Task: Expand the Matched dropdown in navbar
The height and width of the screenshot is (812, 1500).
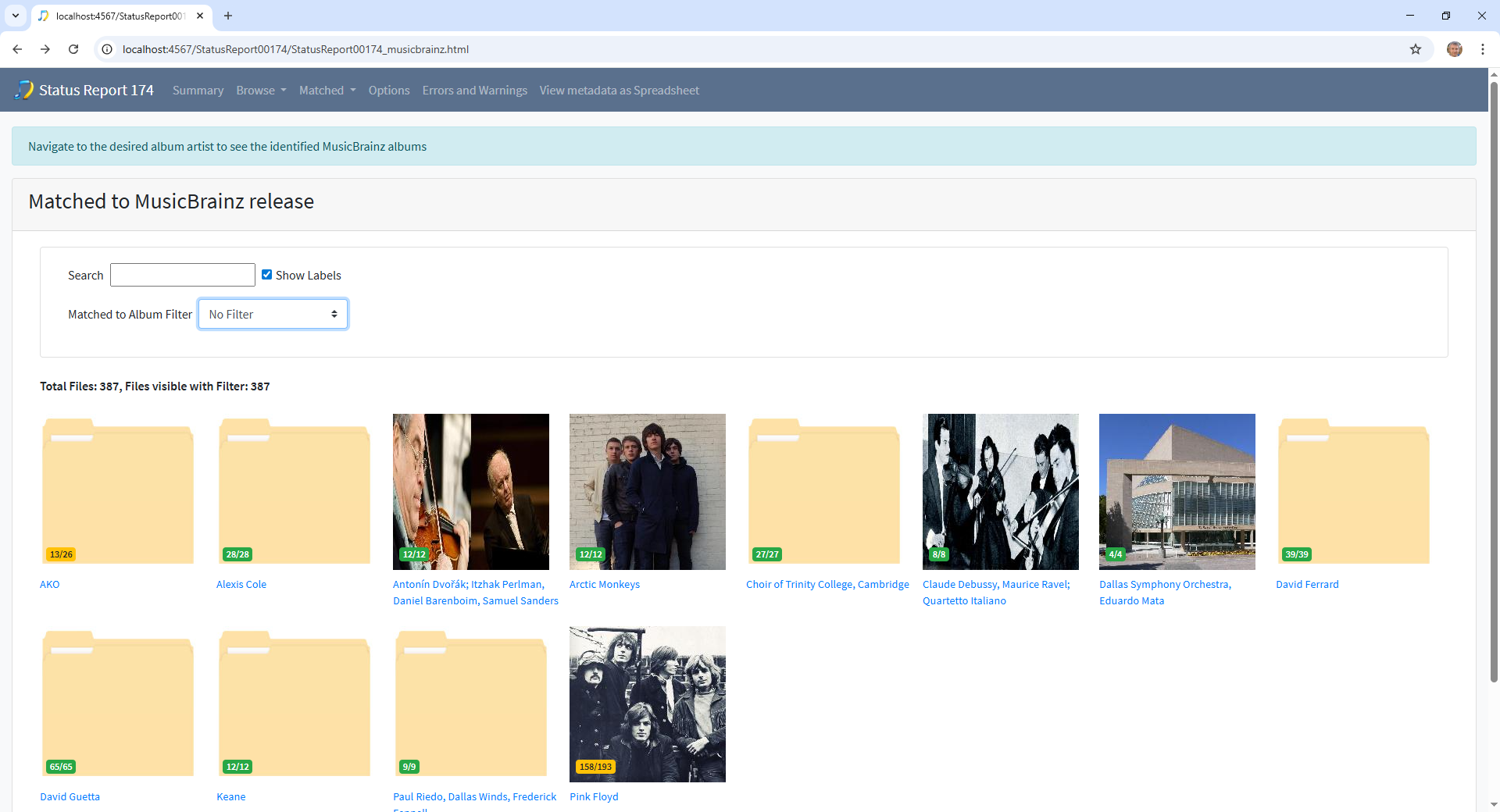Action: pyautogui.click(x=327, y=91)
